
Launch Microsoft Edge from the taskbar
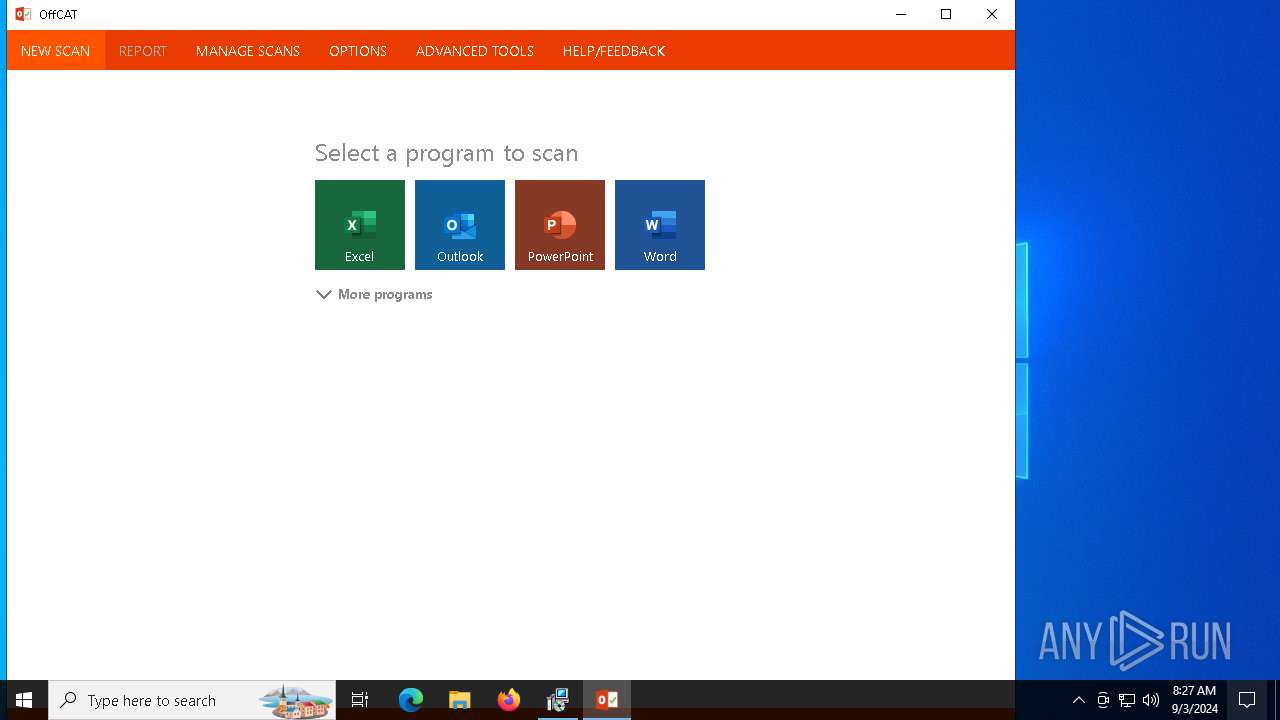pyautogui.click(x=411, y=700)
